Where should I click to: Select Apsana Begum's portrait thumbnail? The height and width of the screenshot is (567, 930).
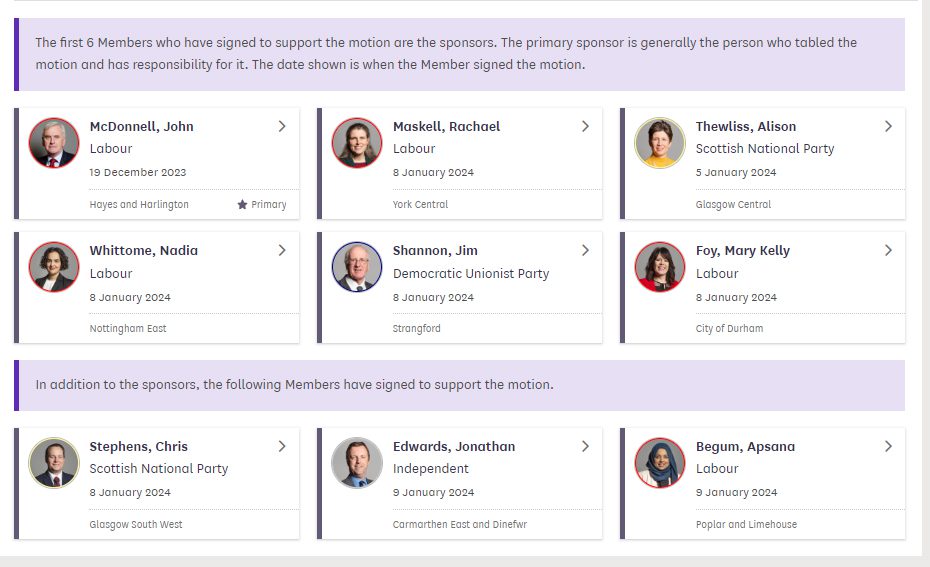[660, 463]
